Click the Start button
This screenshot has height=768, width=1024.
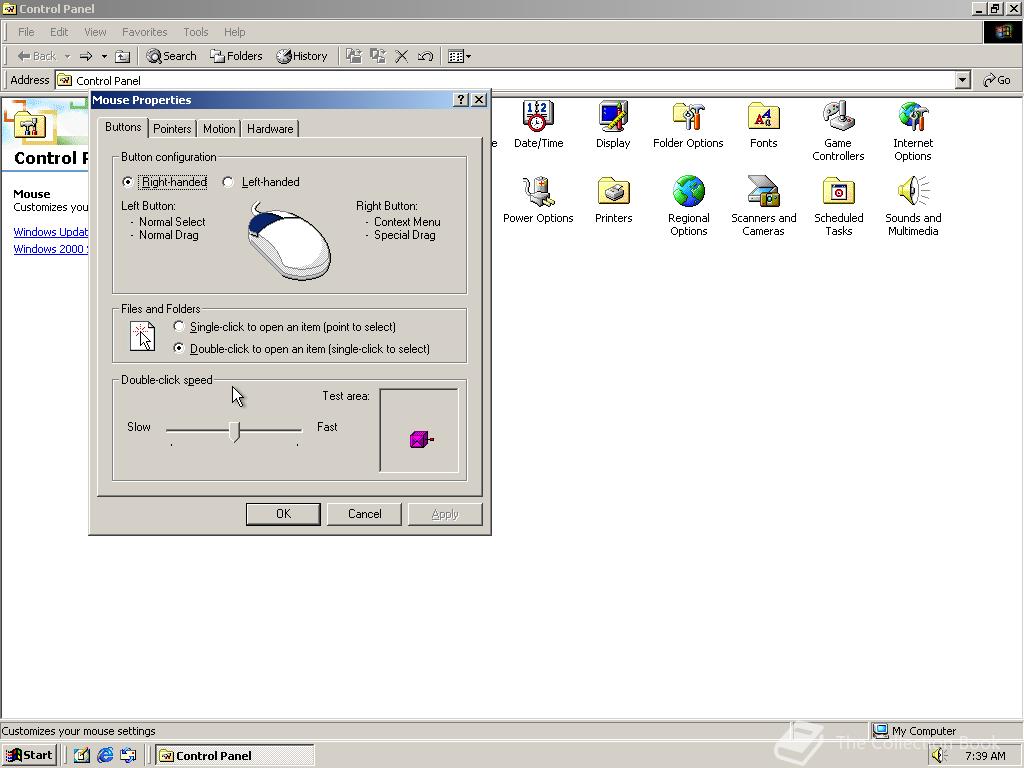pos(29,756)
